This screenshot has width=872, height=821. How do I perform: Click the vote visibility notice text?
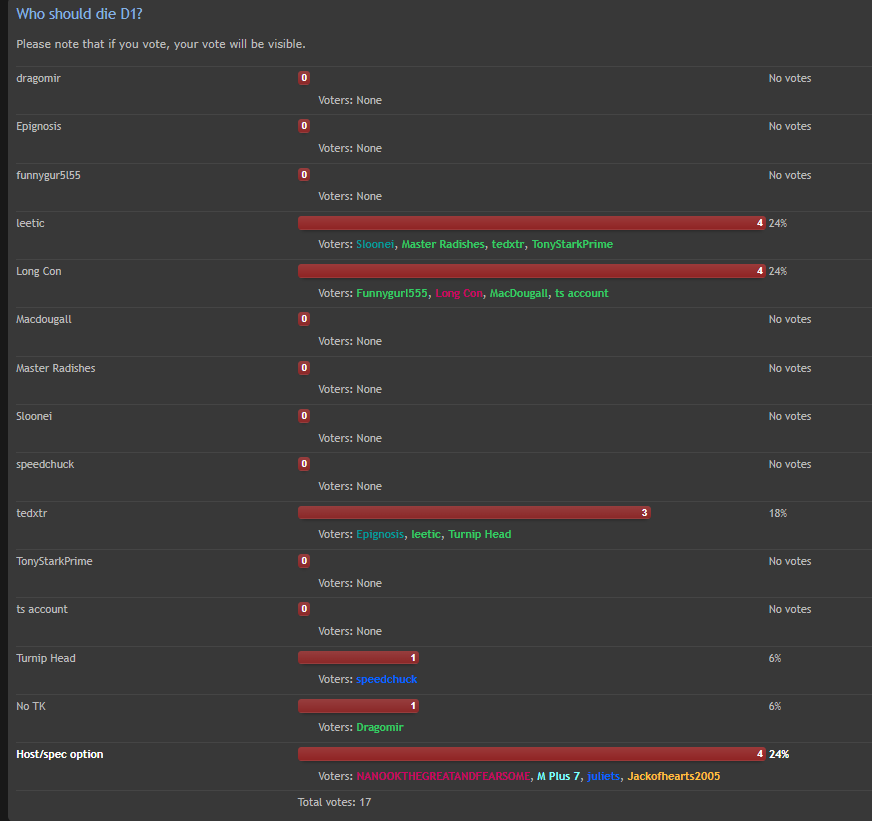(x=161, y=44)
